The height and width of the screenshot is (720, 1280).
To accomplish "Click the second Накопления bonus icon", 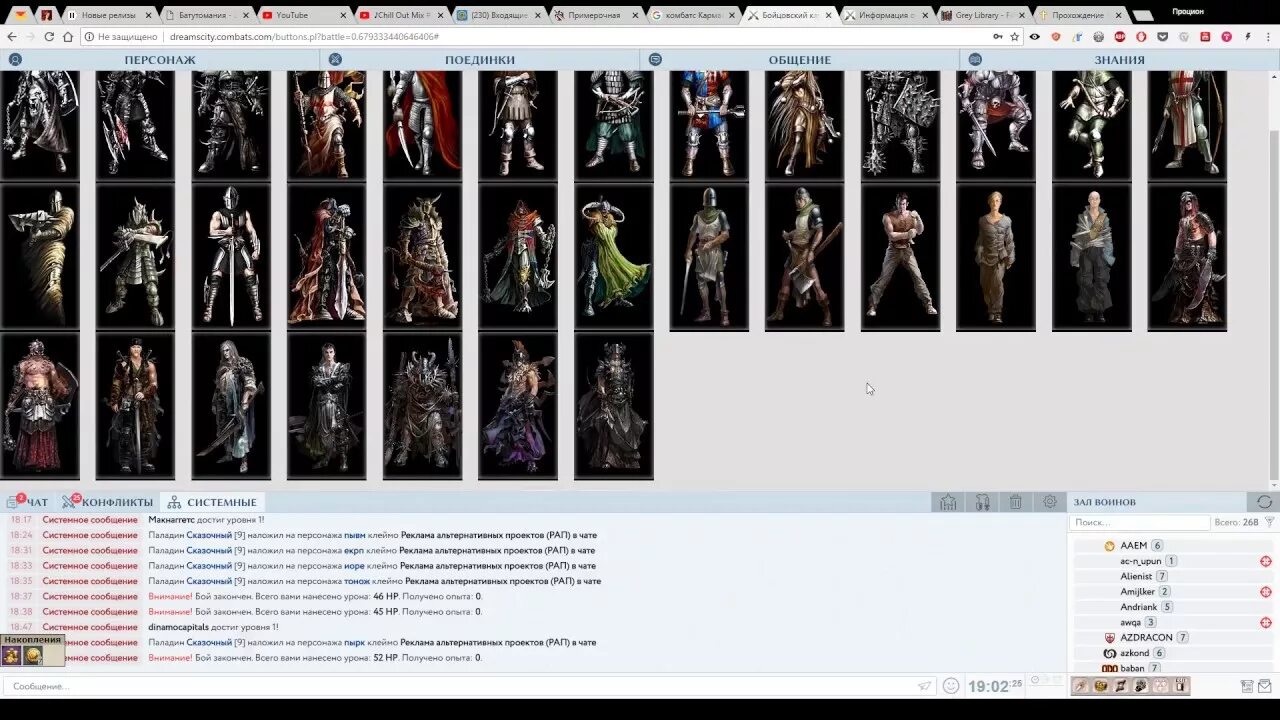I will pyautogui.click(x=33, y=656).
